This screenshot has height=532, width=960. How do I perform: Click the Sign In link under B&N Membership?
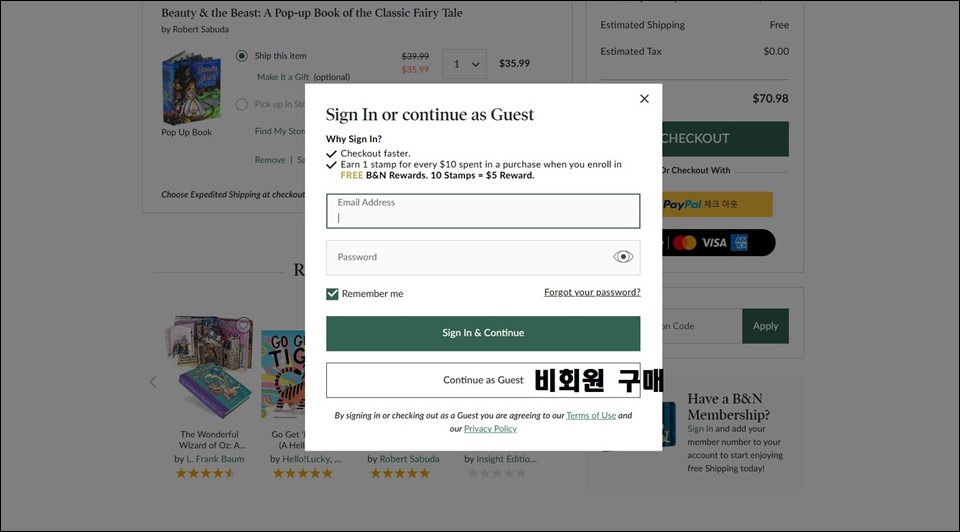tap(700, 429)
